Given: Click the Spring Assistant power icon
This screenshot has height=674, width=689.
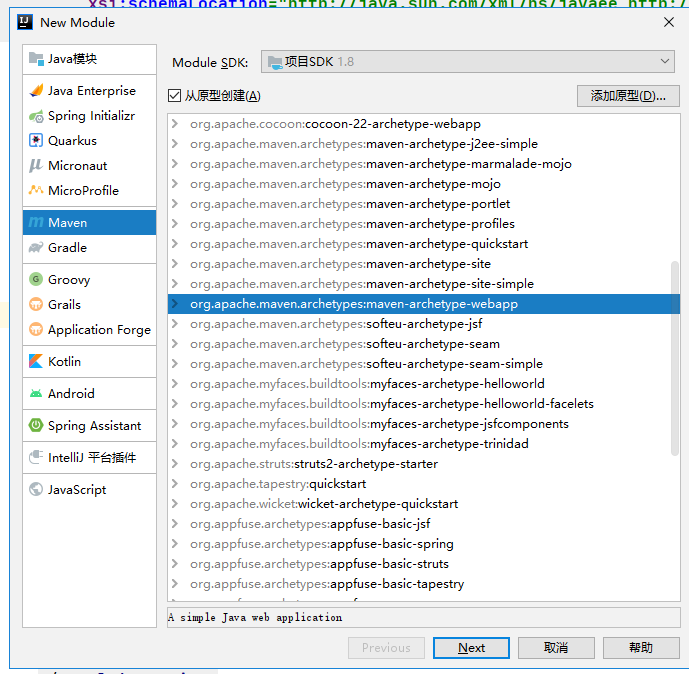Looking at the screenshot, I should click(x=36, y=425).
